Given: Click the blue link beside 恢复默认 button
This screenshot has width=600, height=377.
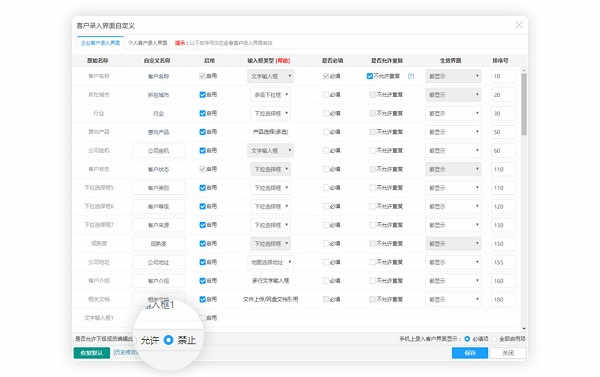Looking at the screenshot, I should tap(126, 352).
